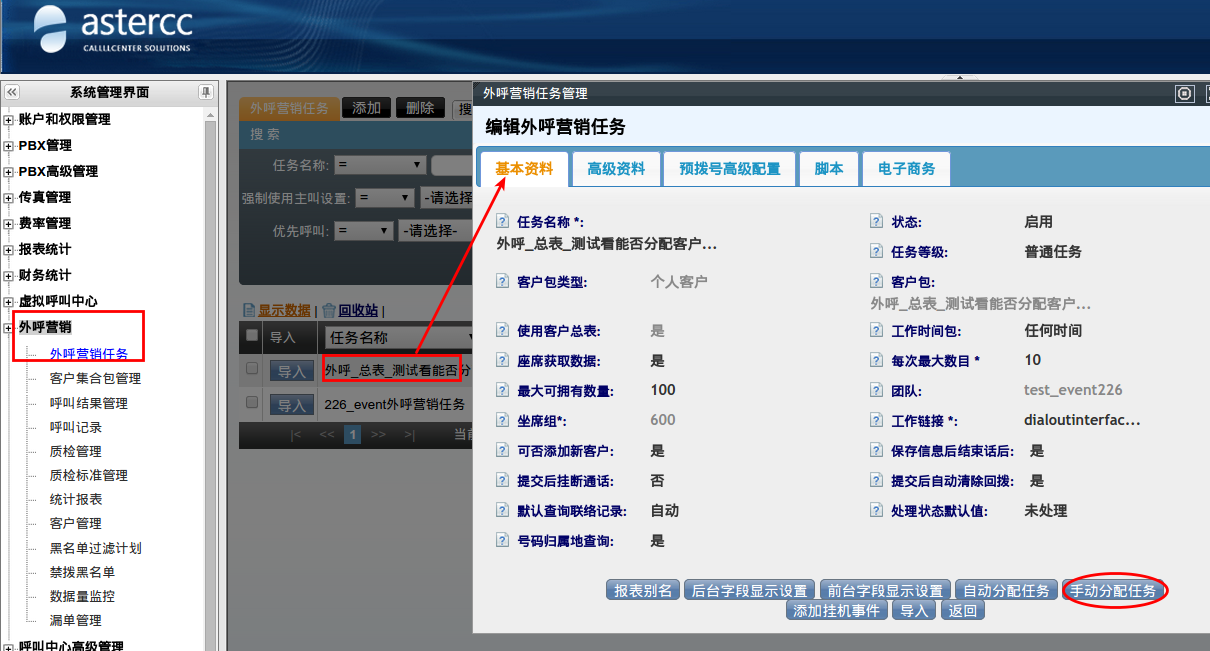The width and height of the screenshot is (1210, 651).
Task: Click help icon beside 座席获取数据
Action: (x=503, y=361)
